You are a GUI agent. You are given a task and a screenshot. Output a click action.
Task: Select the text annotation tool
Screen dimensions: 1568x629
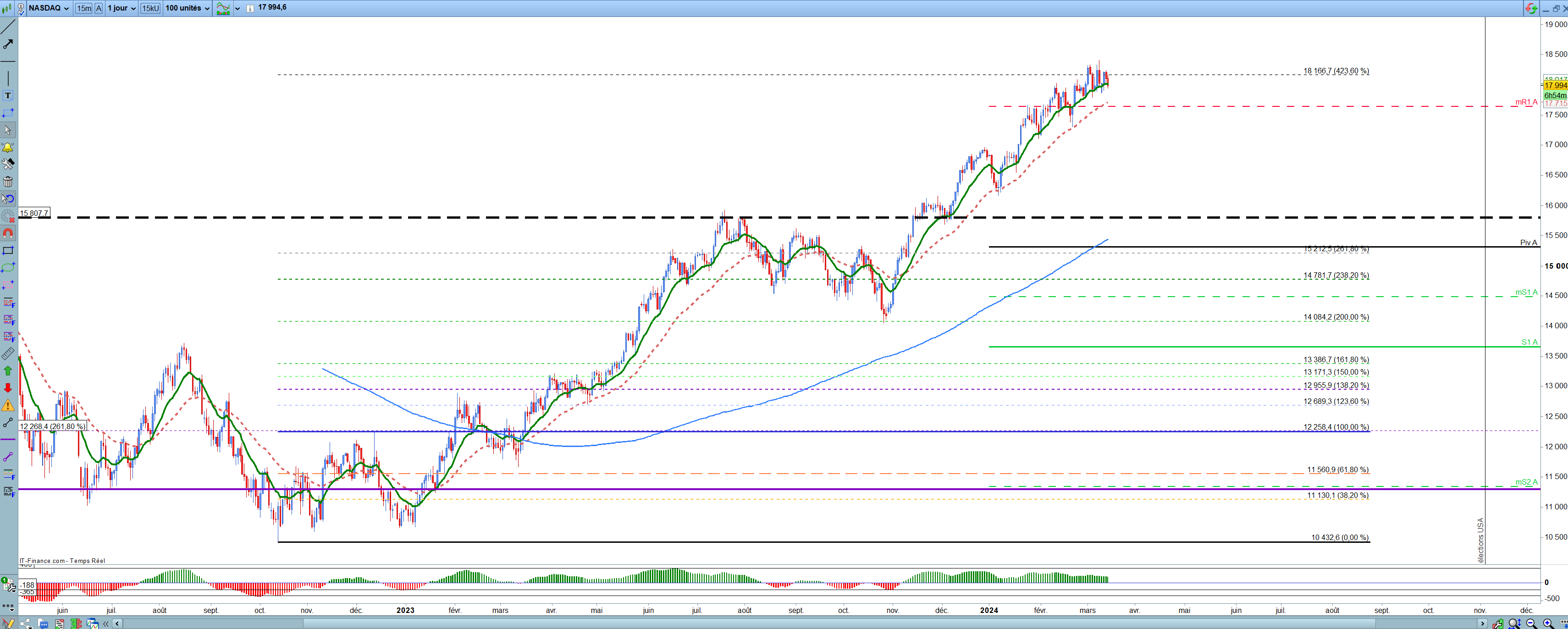[8, 96]
